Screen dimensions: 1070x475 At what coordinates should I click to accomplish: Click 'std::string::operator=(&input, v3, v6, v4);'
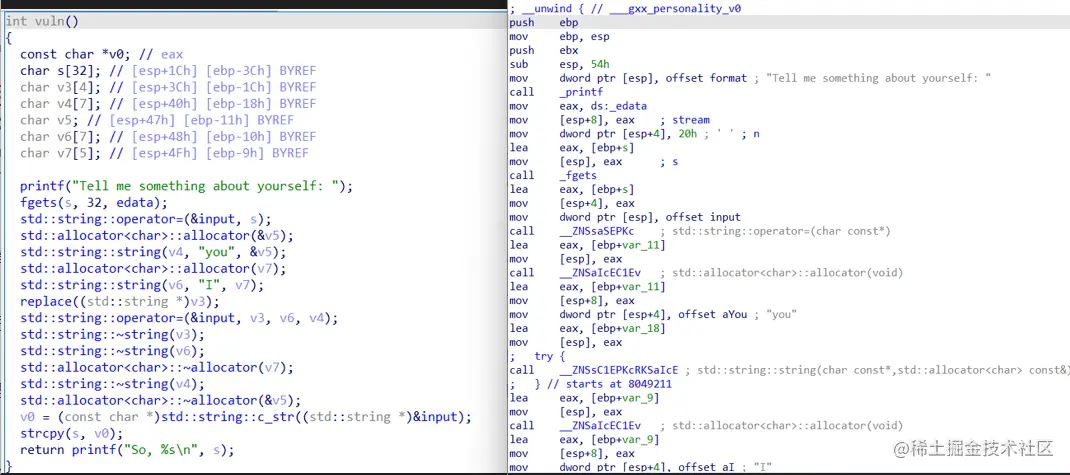coord(179,318)
